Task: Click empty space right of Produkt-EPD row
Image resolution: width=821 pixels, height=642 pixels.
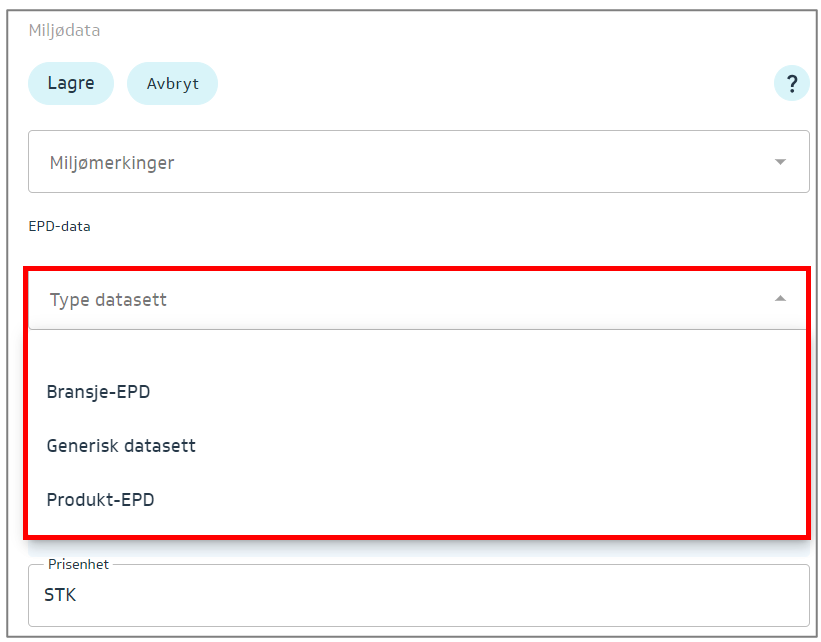Action: coord(500,499)
